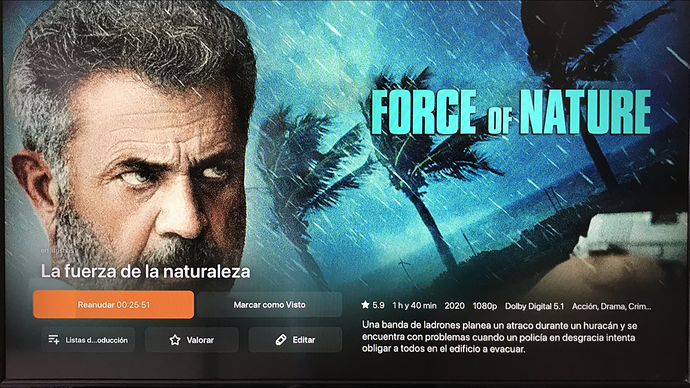Click the 2020 release year
Image resolution: width=690 pixels, height=388 pixels.
[454, 306]
